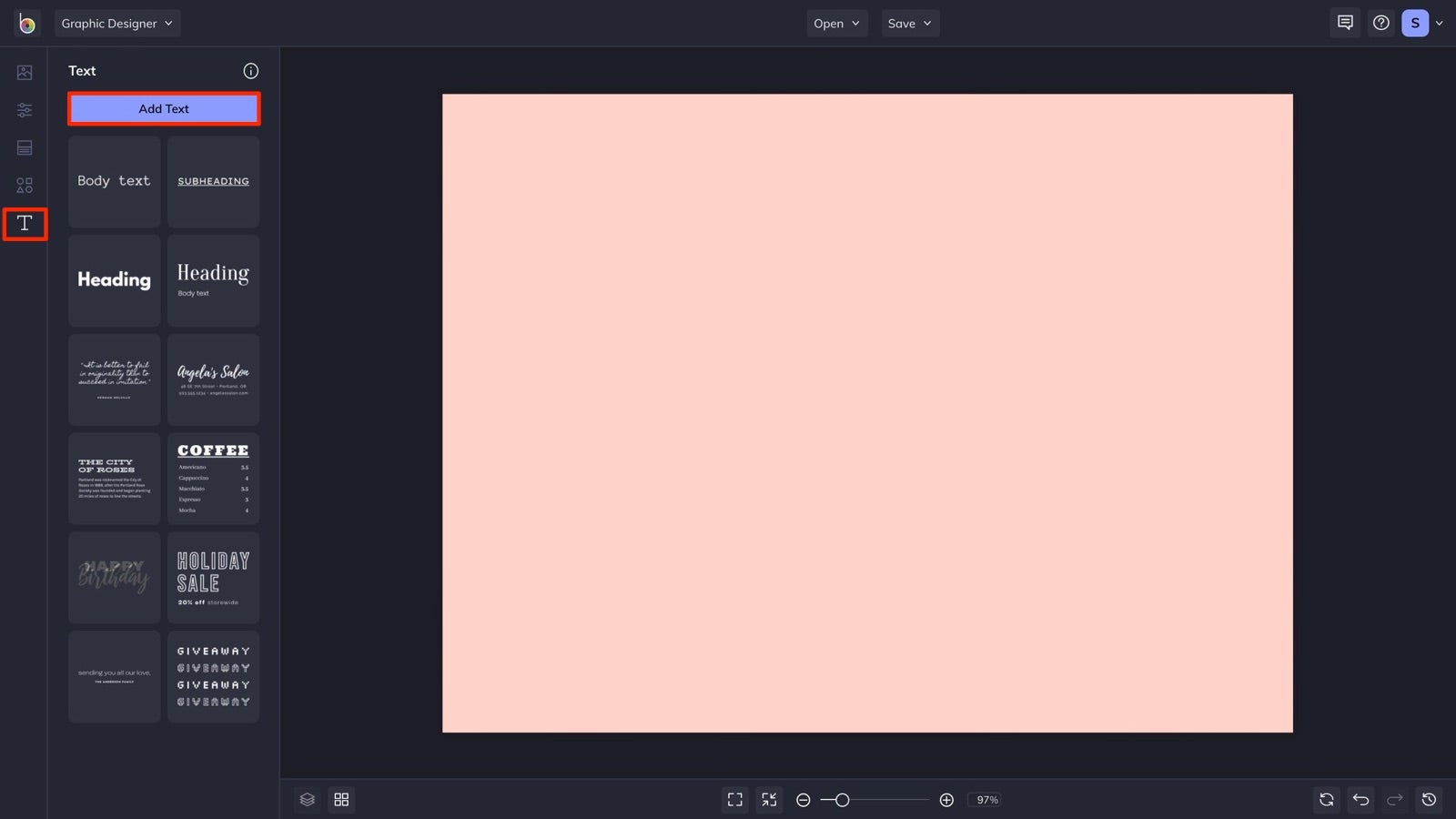This screenshot has height=819, width=1456.
Task: Click the zoom level slider
Action: (x=842, y=799)
